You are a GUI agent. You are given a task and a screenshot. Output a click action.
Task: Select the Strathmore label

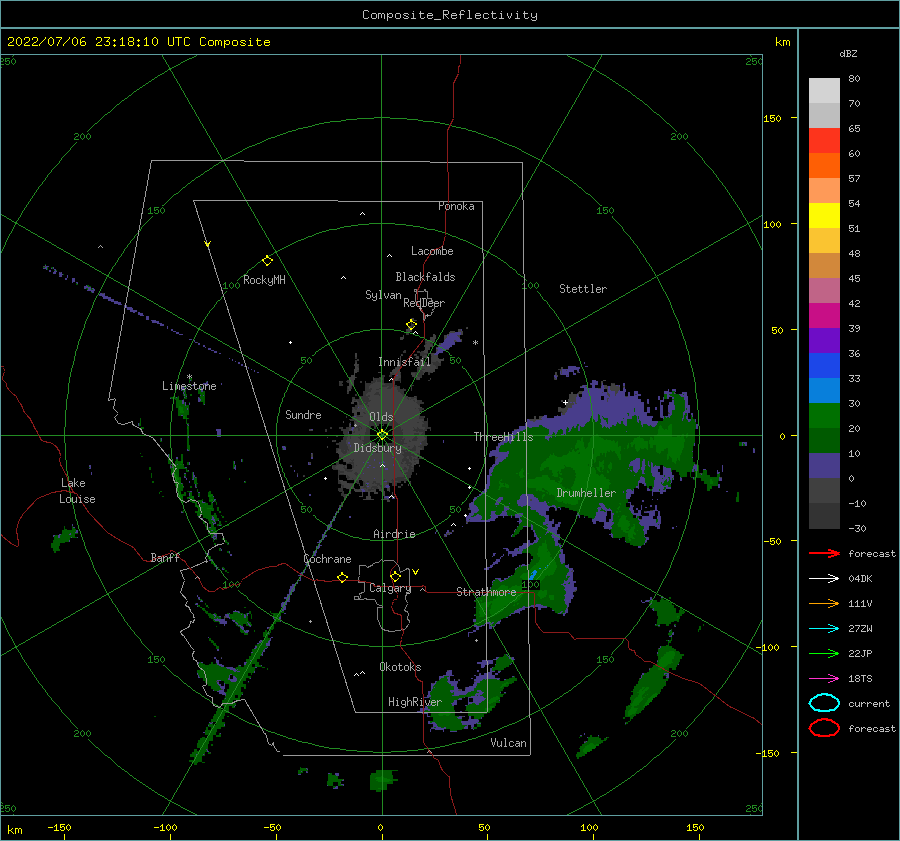click(x=486, y=592)
